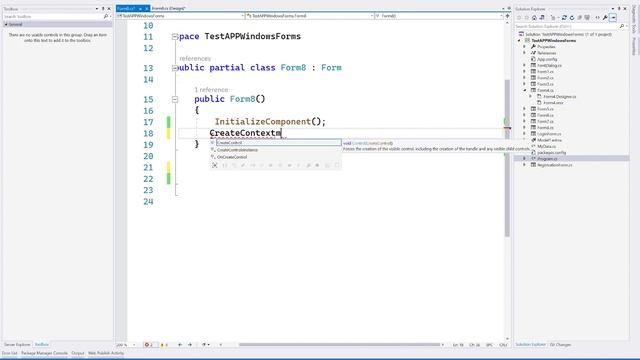
Task: Collapse the TestAPPWindowsForms project node
Action: pyautogui.click(x=519, y=40)
